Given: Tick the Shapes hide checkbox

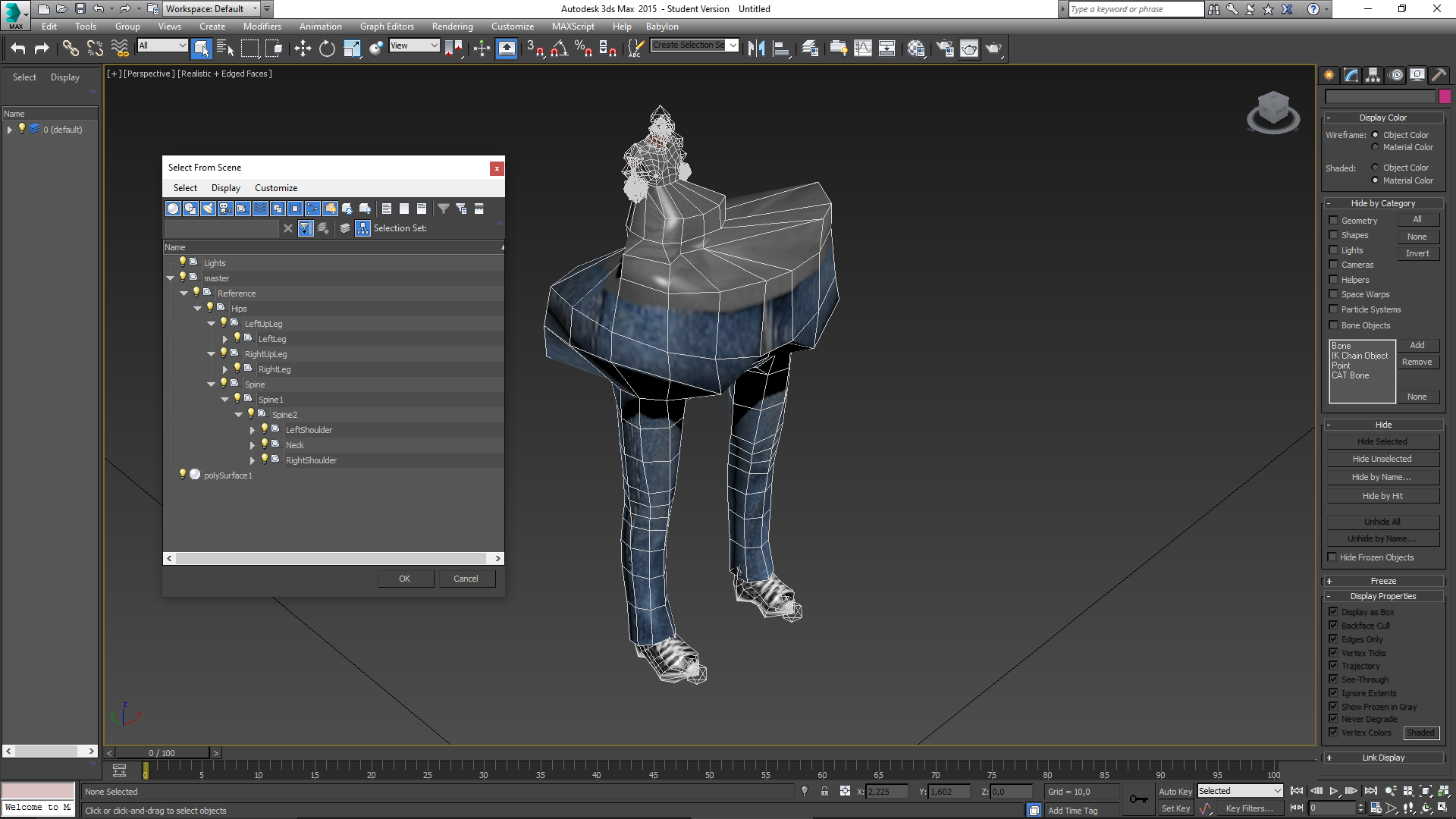Looking at the screenshot, I should 1334,235.
